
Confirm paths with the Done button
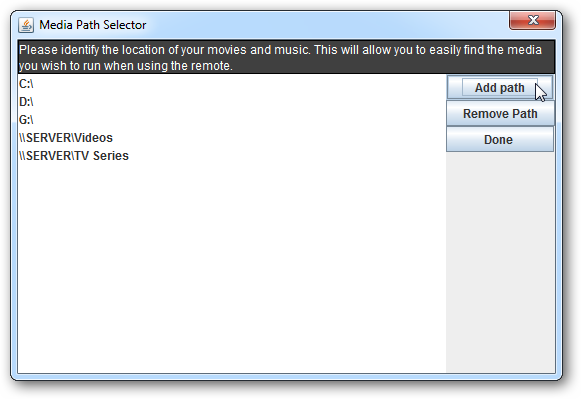point(500,139)
